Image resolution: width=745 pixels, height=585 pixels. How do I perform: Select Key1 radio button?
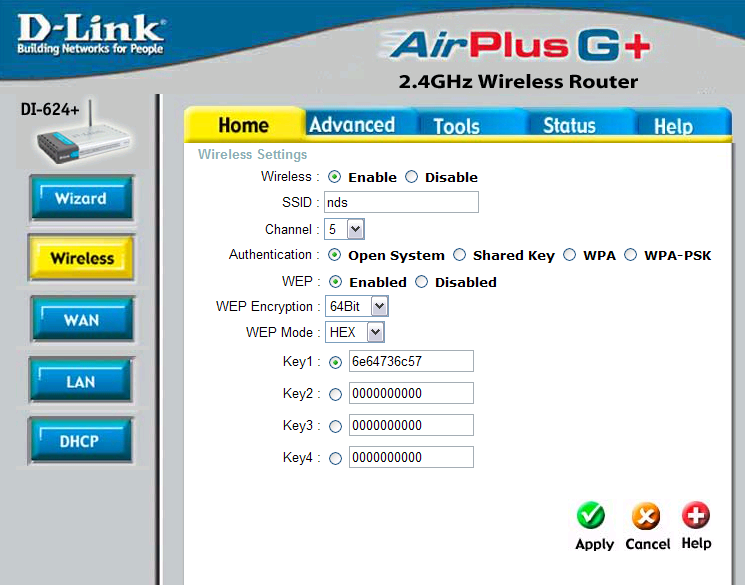click(x=335, y=363)
